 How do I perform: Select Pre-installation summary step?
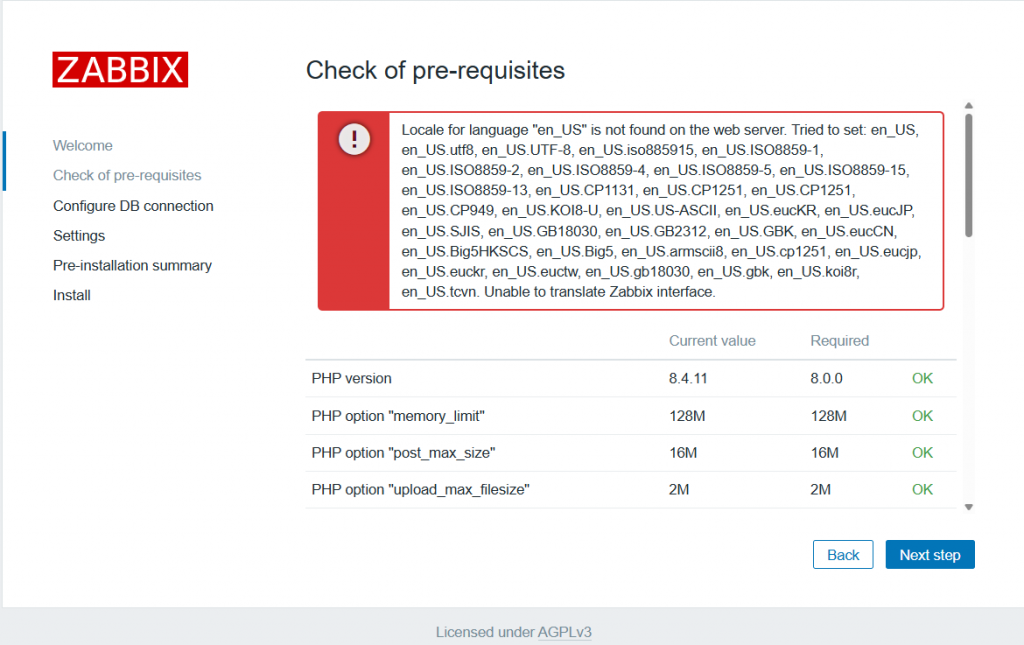click(132, 266)
